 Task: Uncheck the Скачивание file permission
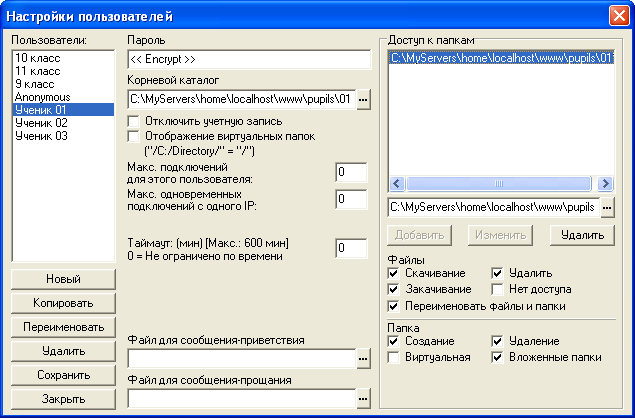point(393,273)
